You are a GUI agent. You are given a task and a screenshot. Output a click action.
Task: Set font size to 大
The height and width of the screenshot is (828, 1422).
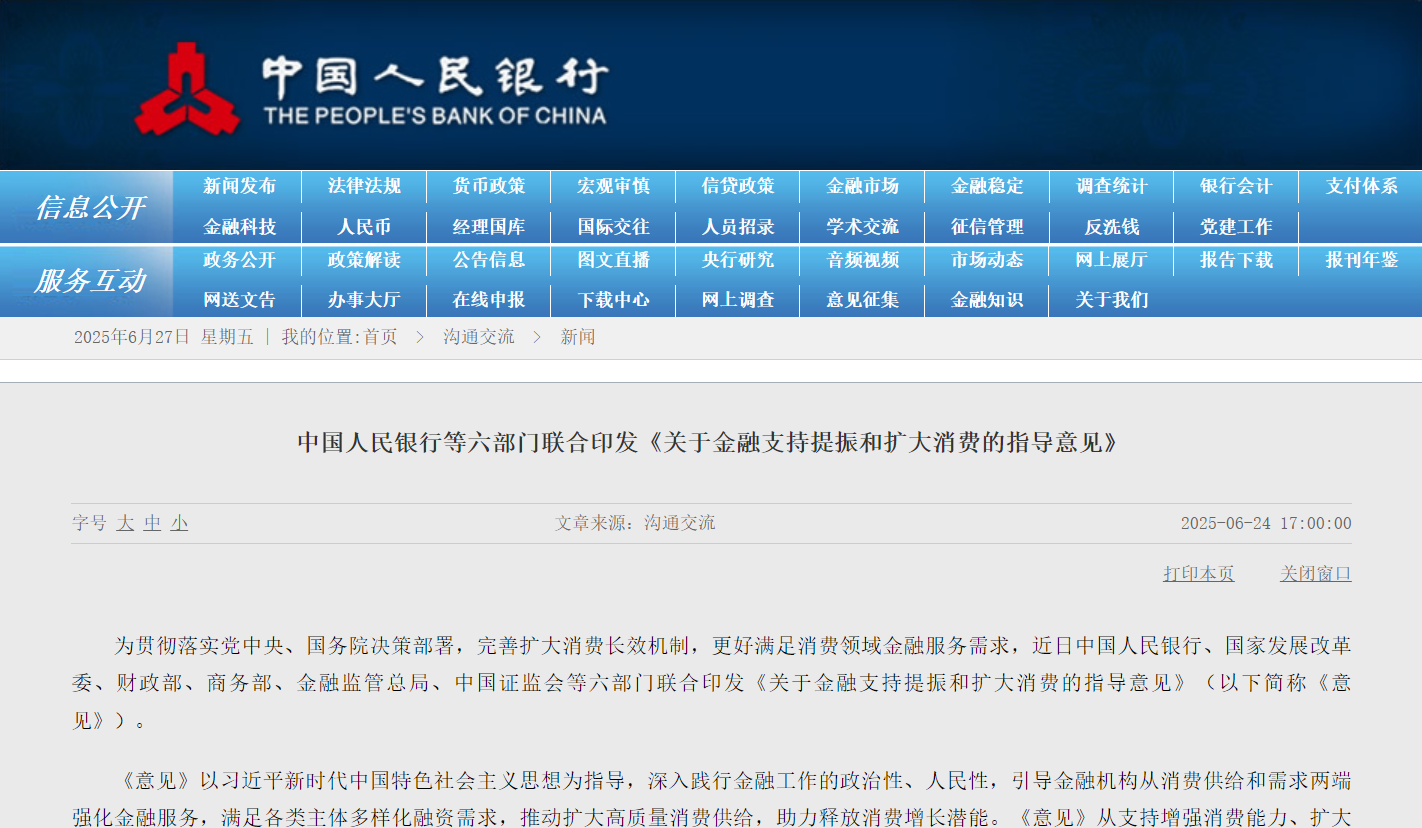125,523
